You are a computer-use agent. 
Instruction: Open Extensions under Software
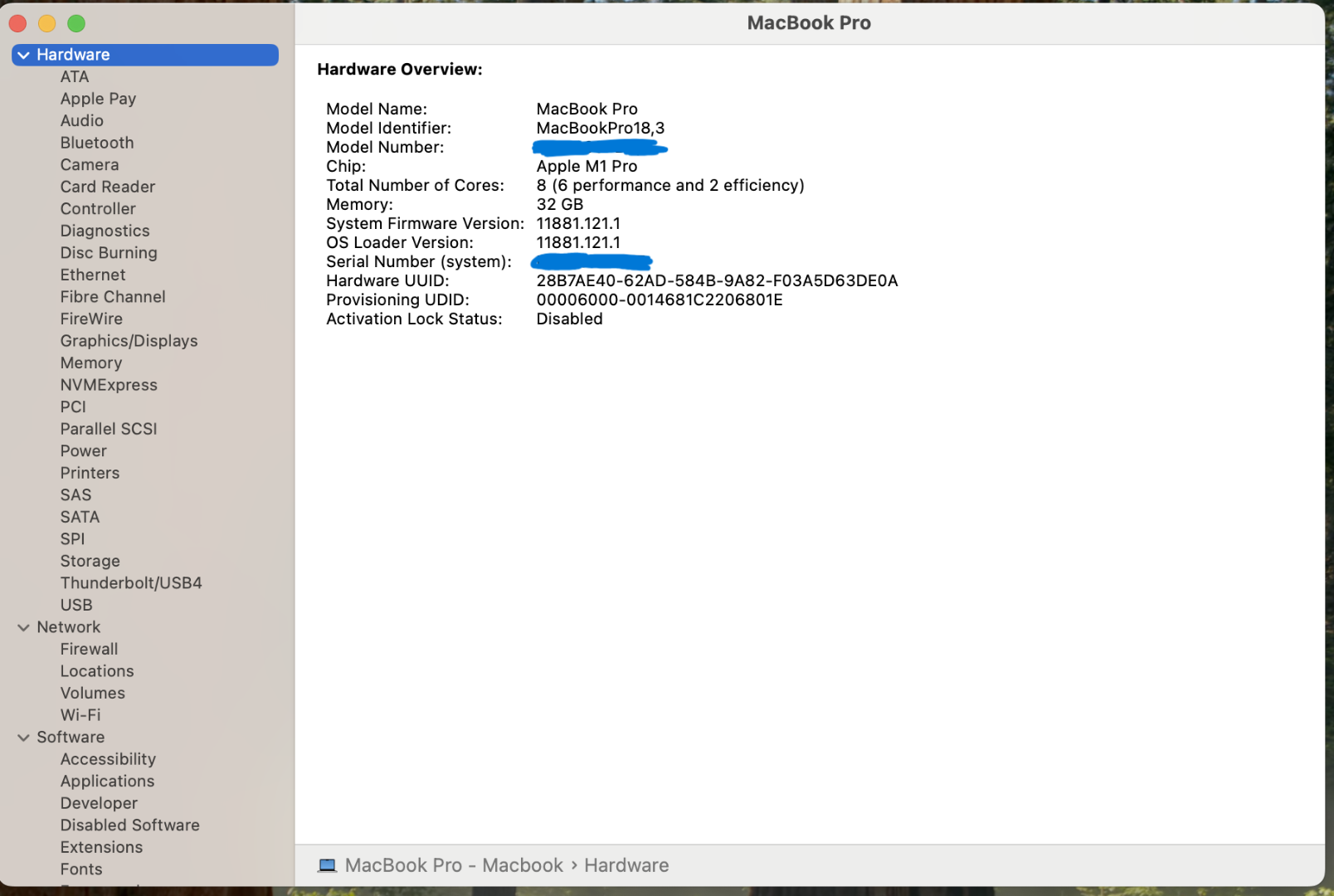pos(101,847)
